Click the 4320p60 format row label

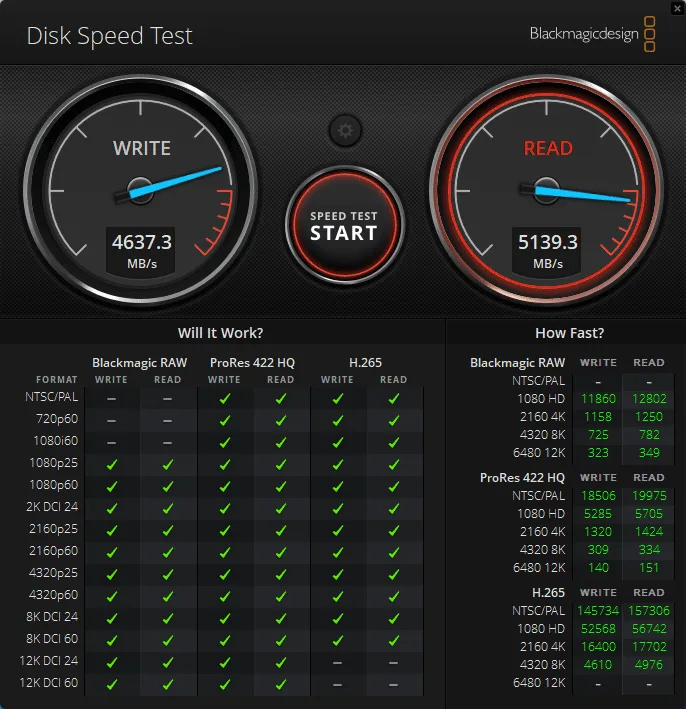pyautogui.click(x=53, y=595)
